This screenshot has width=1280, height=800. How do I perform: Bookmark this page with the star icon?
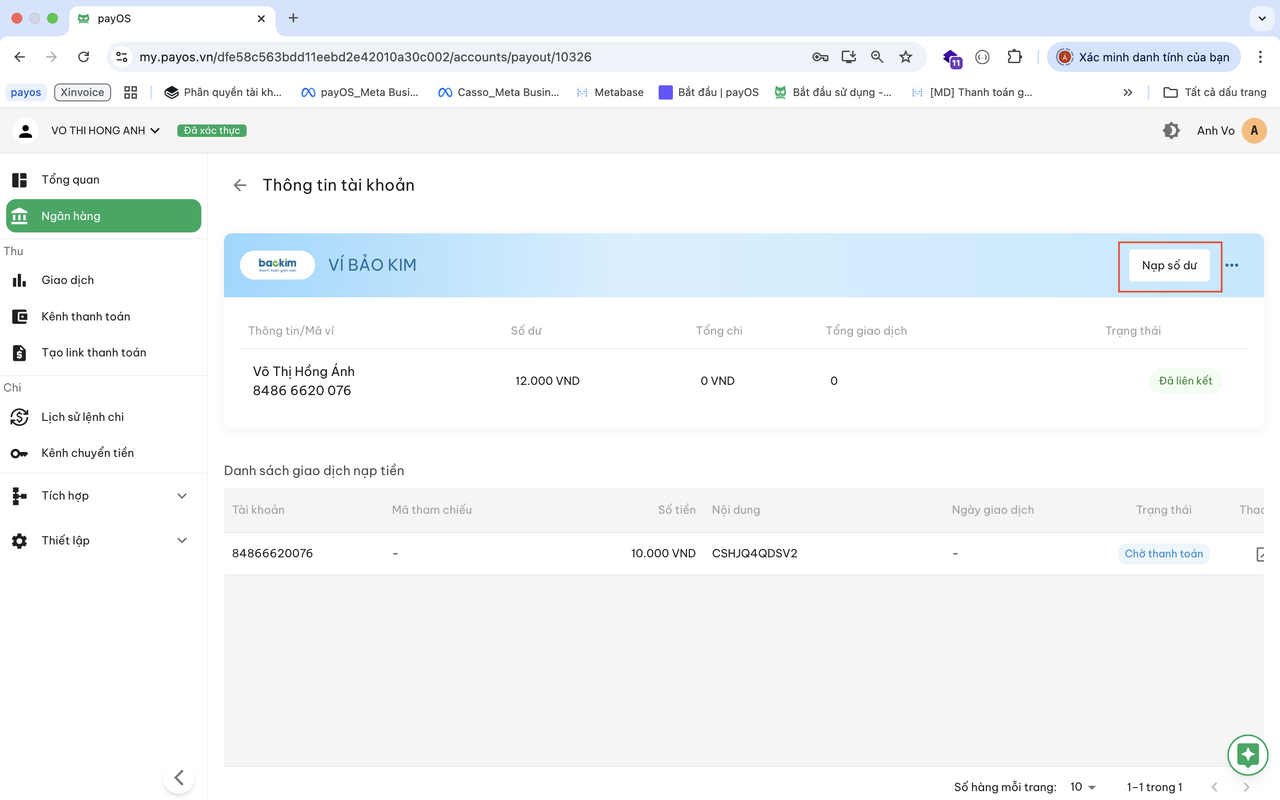click(x=906, y=57)
